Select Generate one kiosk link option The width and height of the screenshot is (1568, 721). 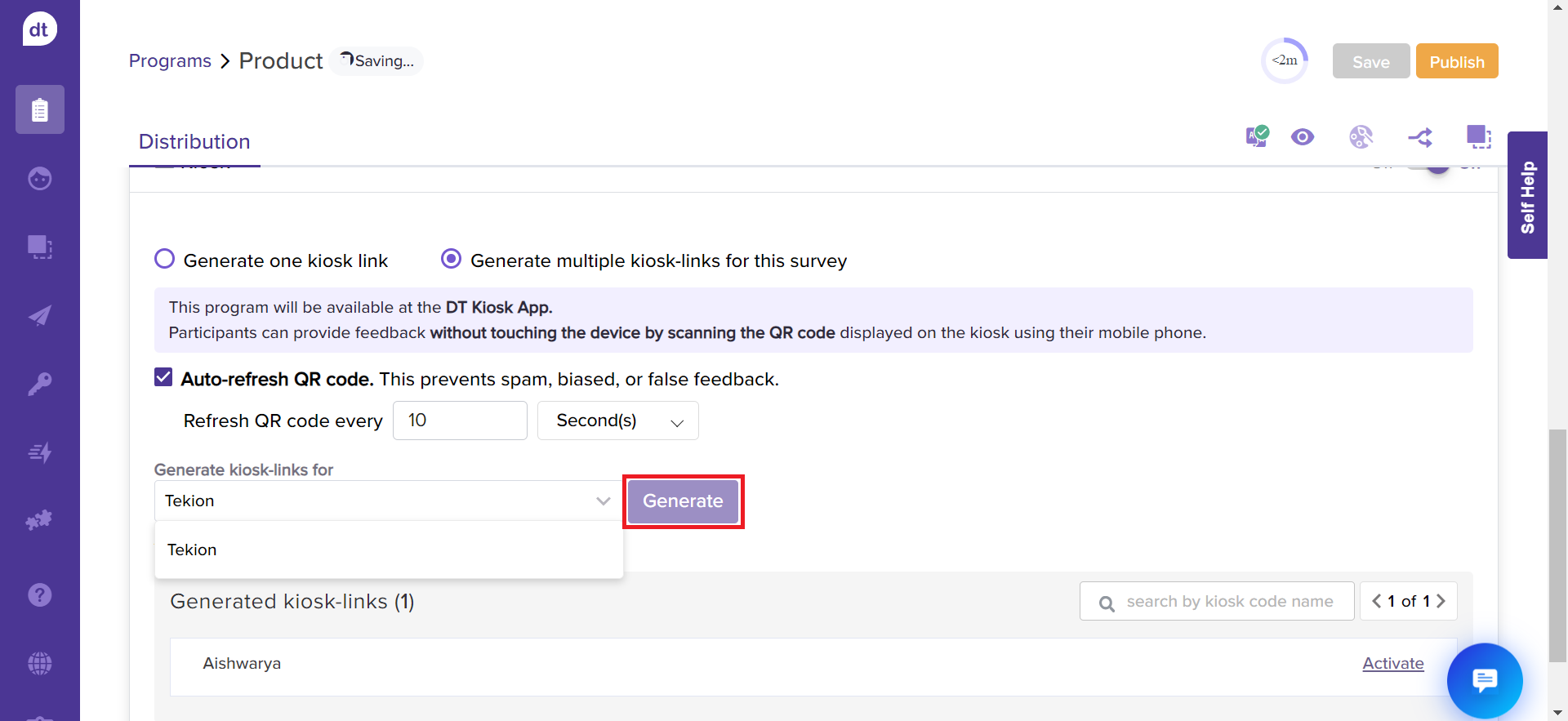pyautogui.click(x=165, y=260)
